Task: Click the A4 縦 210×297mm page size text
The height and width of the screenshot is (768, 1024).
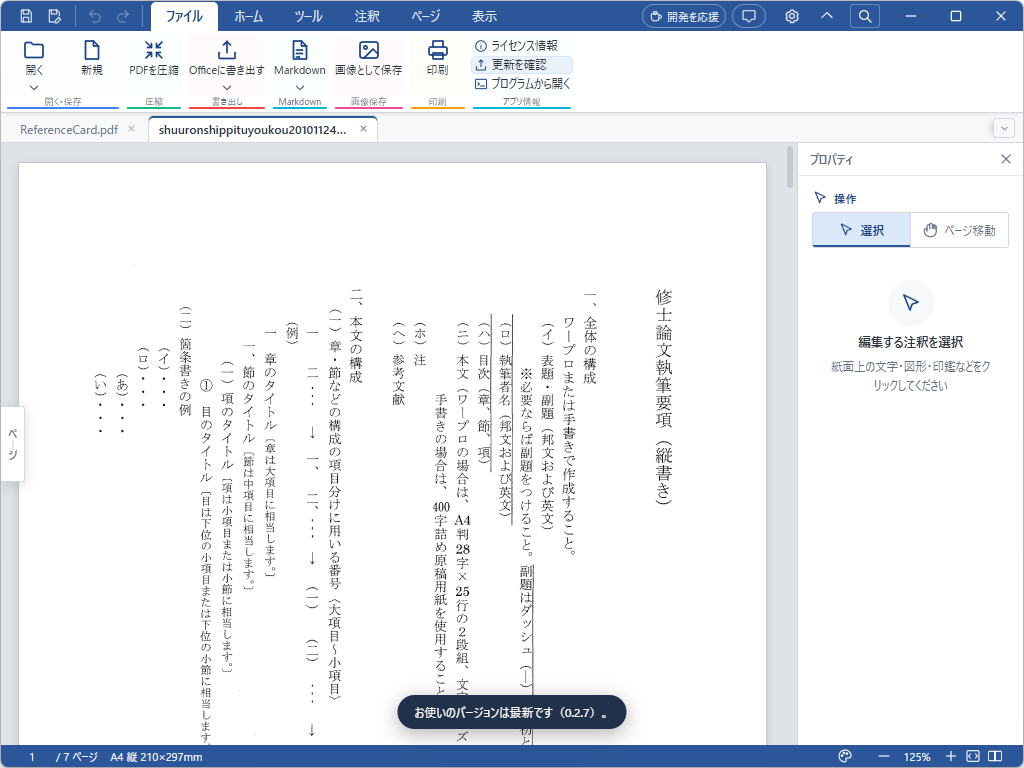Action: (156, 757)
